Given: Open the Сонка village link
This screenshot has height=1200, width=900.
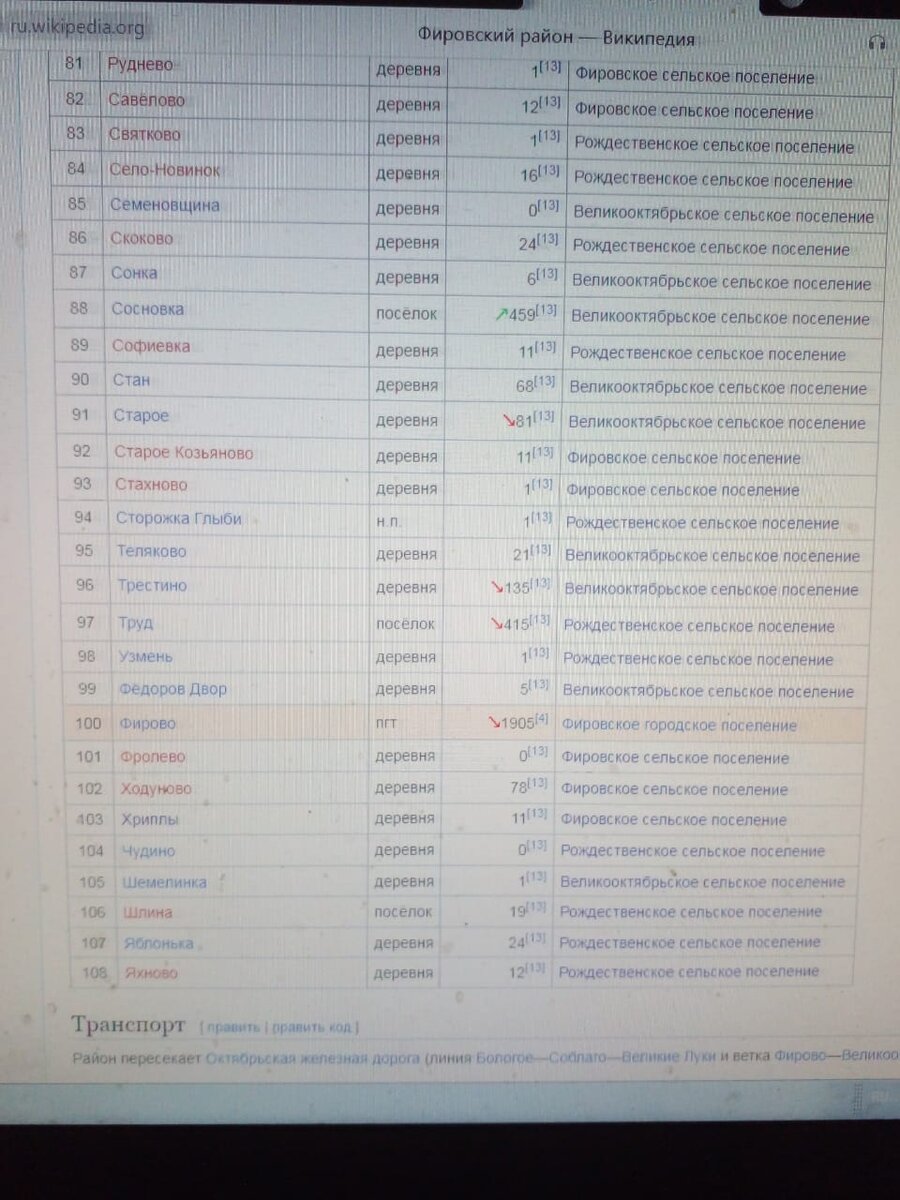Looking at the screenshot, I should tap(134, 273).
